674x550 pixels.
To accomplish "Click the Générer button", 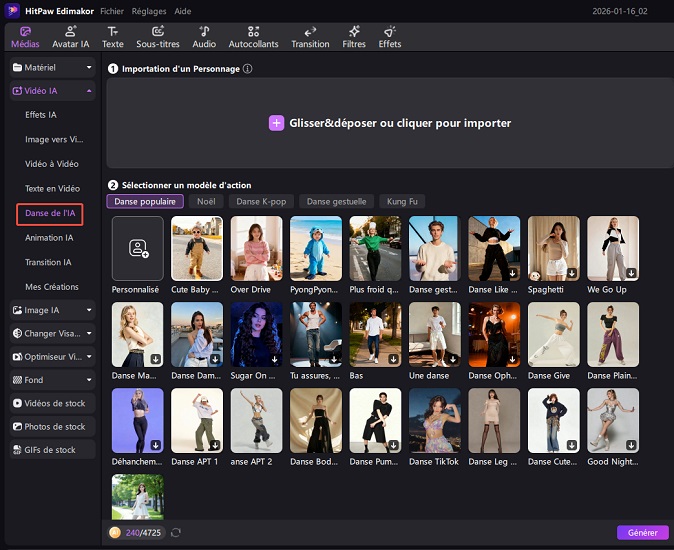I will click(642, 533).
